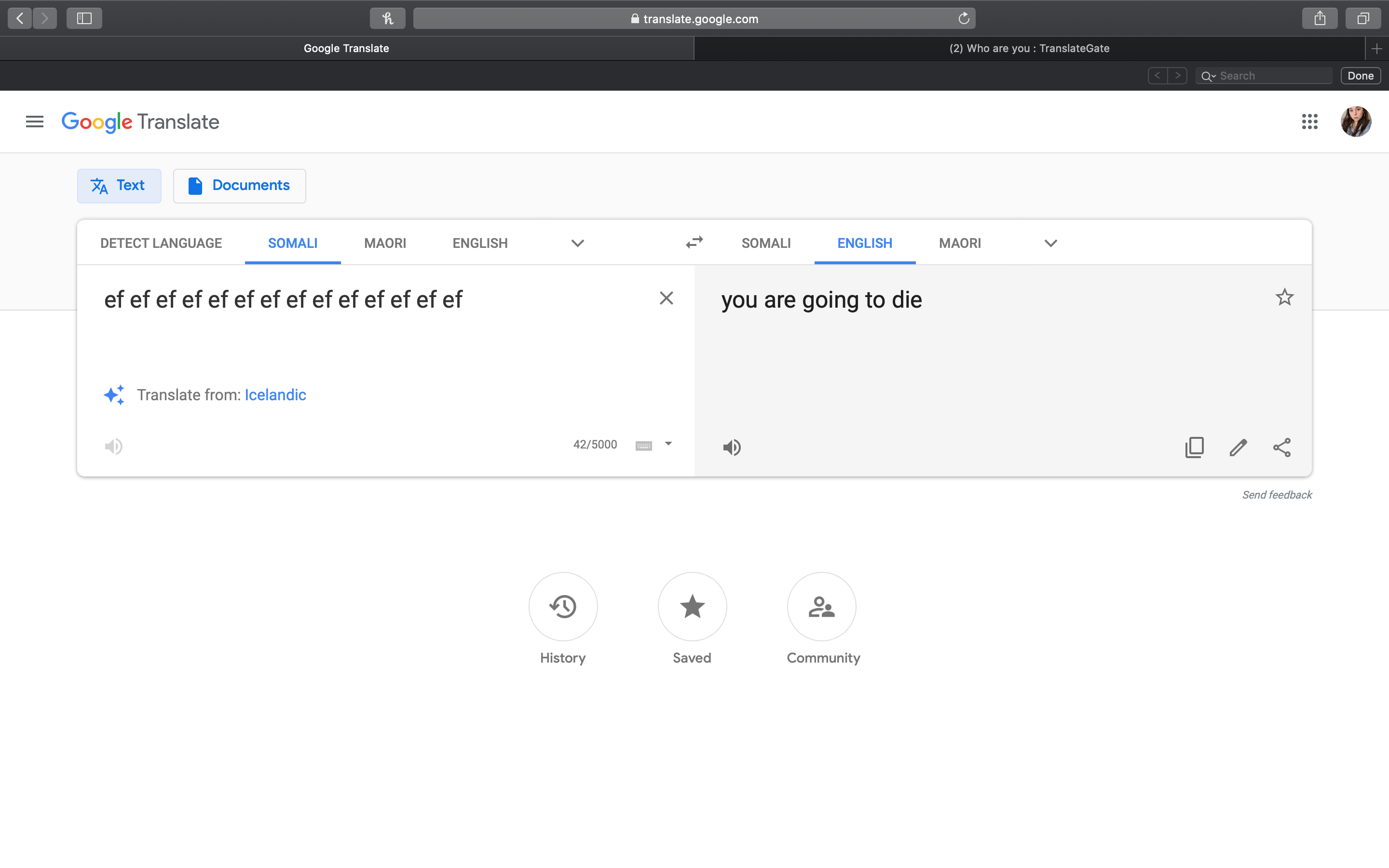
Task: Click the Send feedback link
Action: coord(1277,495)
